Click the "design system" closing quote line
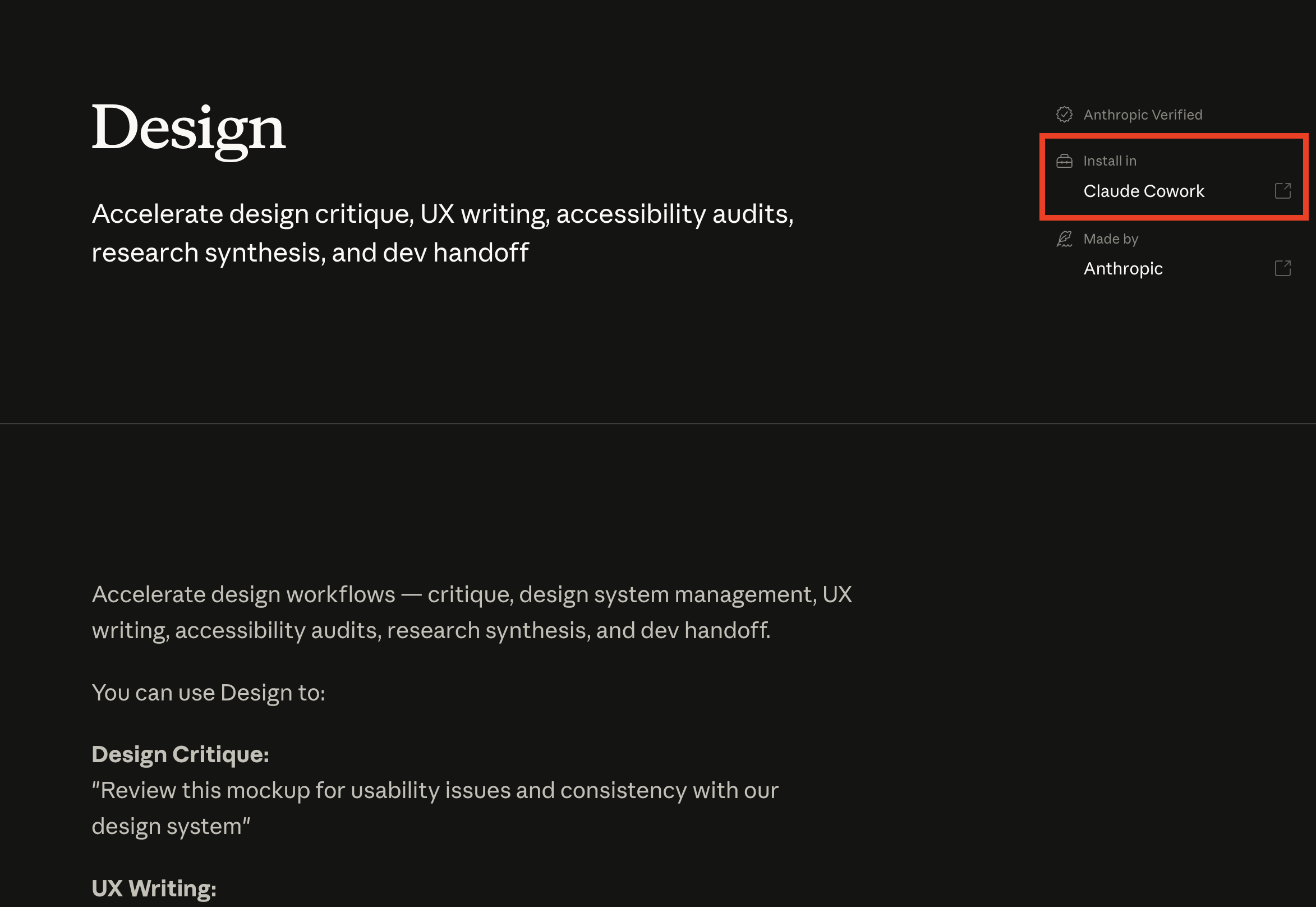The width and height of the screenshot is (1316, 907). pyautogui.click(x=171, y=826)
